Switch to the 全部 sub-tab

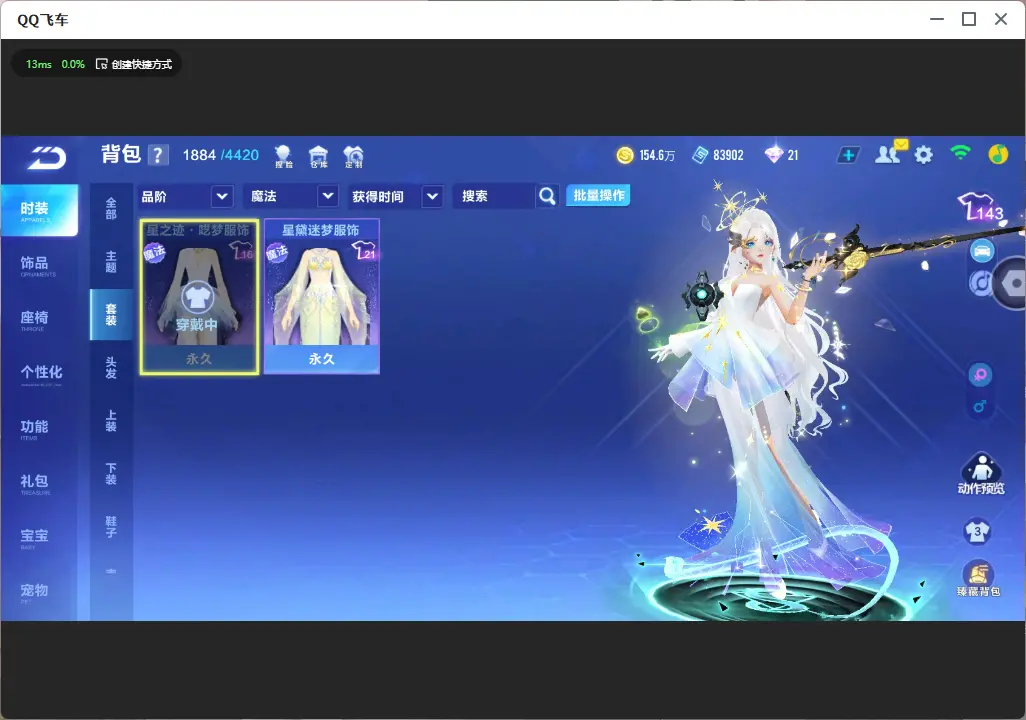(111, 209)
